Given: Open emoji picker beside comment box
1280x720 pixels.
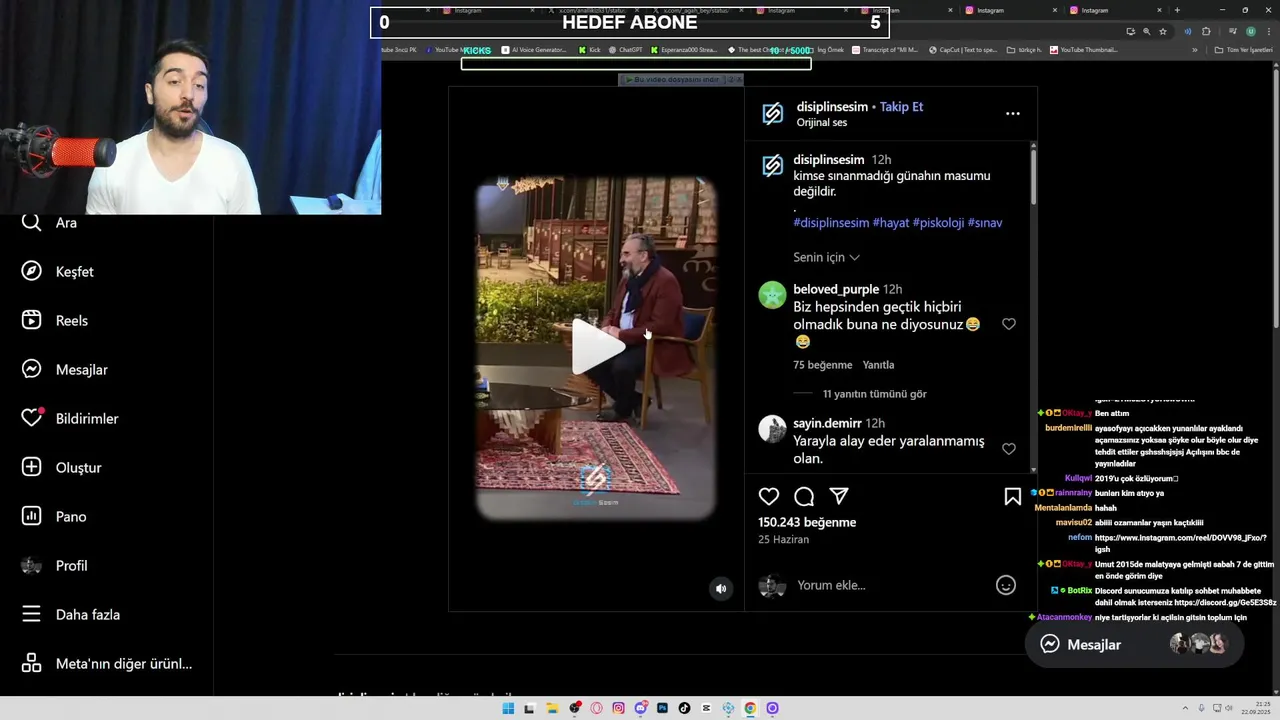Looking at the screenshot, I should (x=1006, y=585).
